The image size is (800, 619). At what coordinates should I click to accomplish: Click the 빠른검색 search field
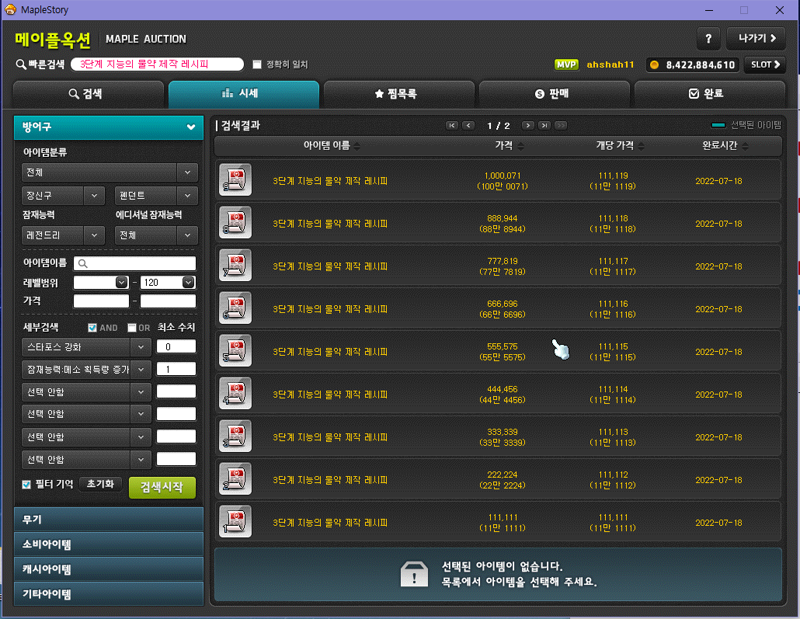(x=157, y=64)
